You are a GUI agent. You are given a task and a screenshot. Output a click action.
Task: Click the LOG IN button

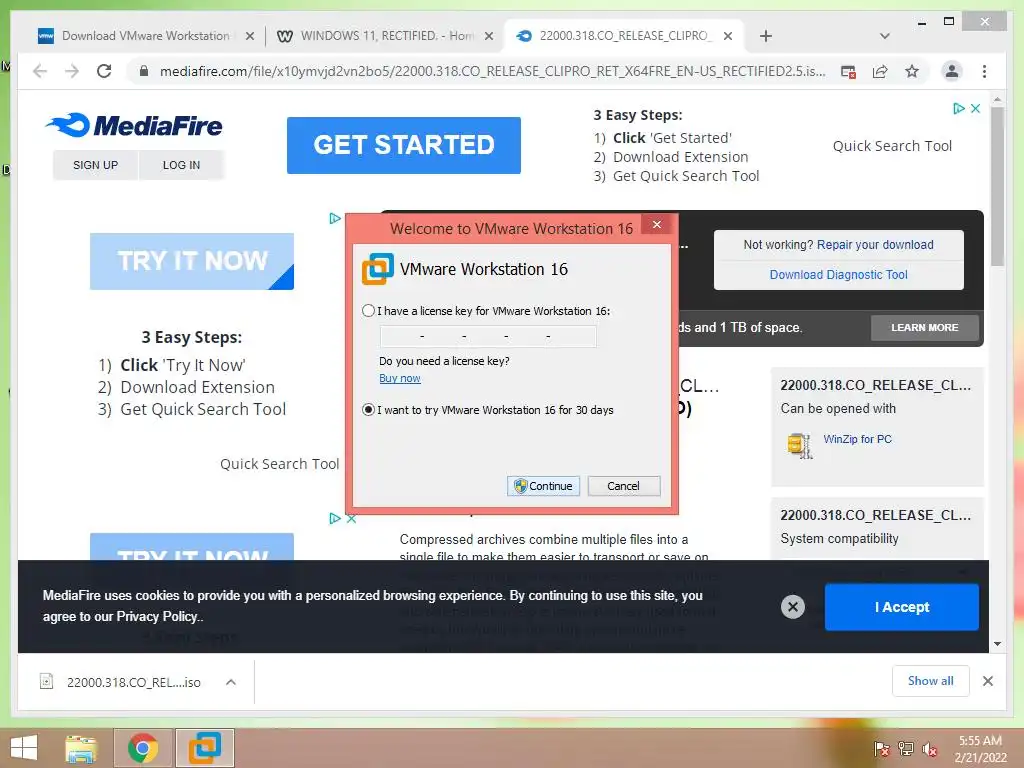[x=182, y=165]
